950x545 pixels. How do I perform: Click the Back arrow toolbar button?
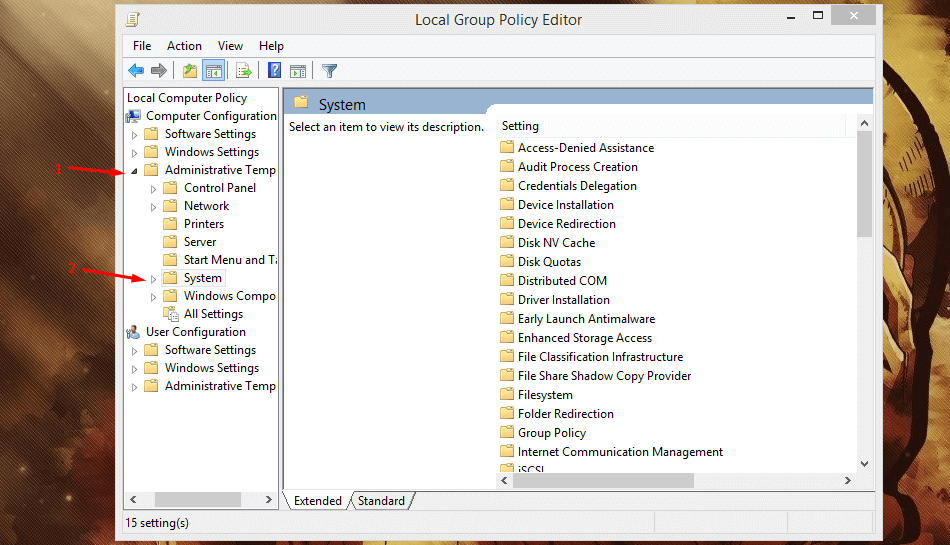(136, 71)
